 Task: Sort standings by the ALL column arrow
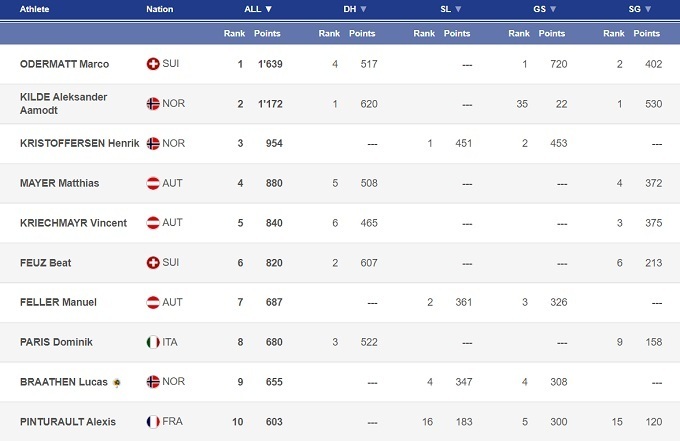pyautogui.click(x=269, y=9)
